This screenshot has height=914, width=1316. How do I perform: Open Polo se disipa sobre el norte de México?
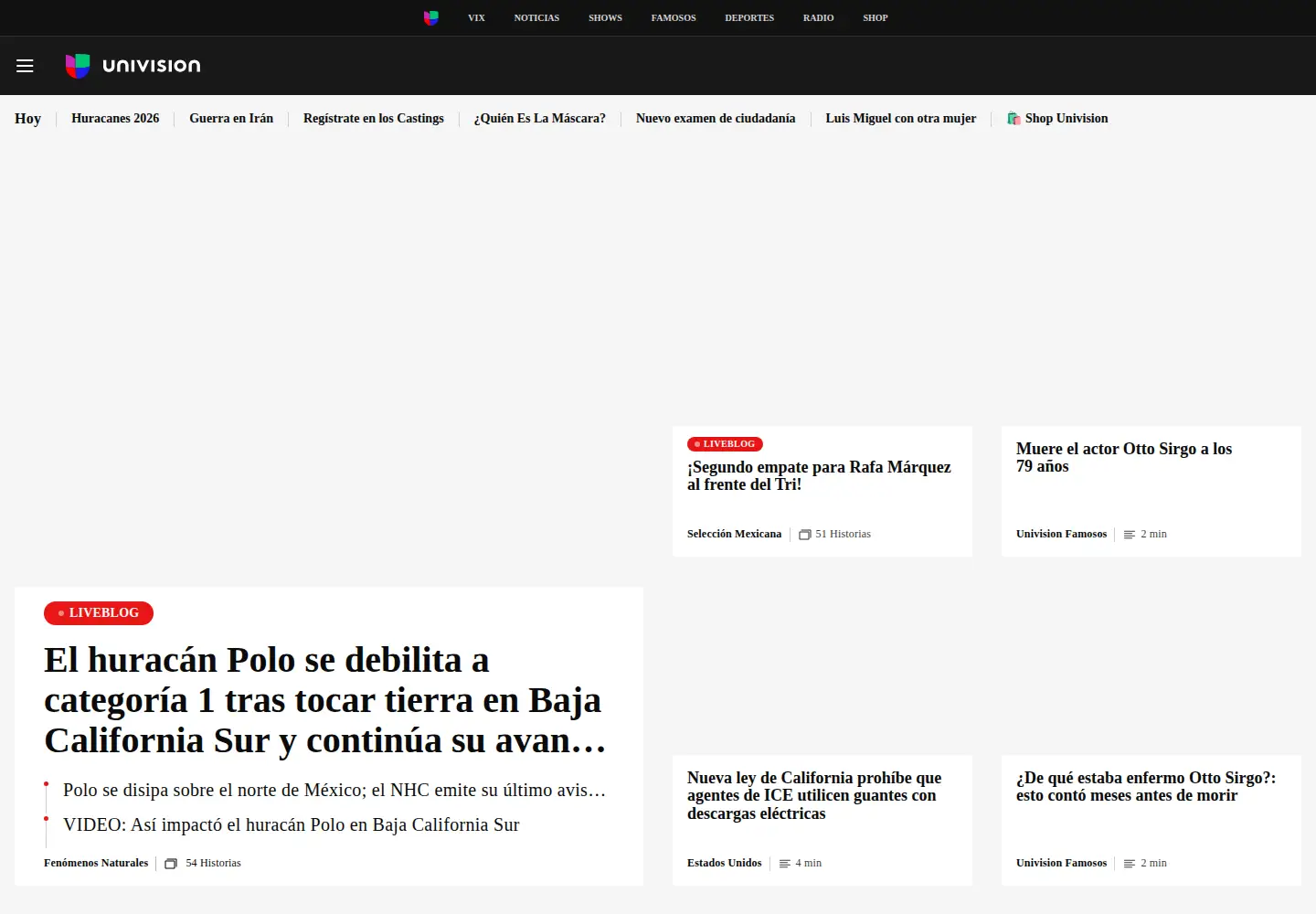334,791
